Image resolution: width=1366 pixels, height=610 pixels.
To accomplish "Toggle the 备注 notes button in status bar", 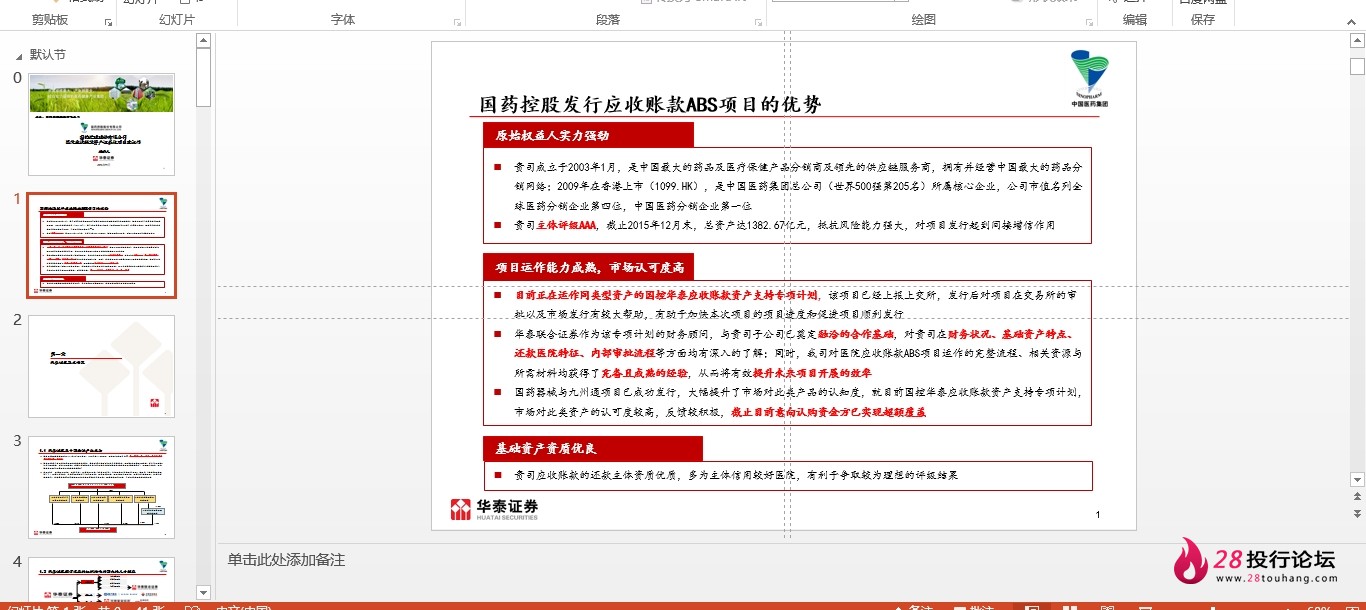I will 913,607.
